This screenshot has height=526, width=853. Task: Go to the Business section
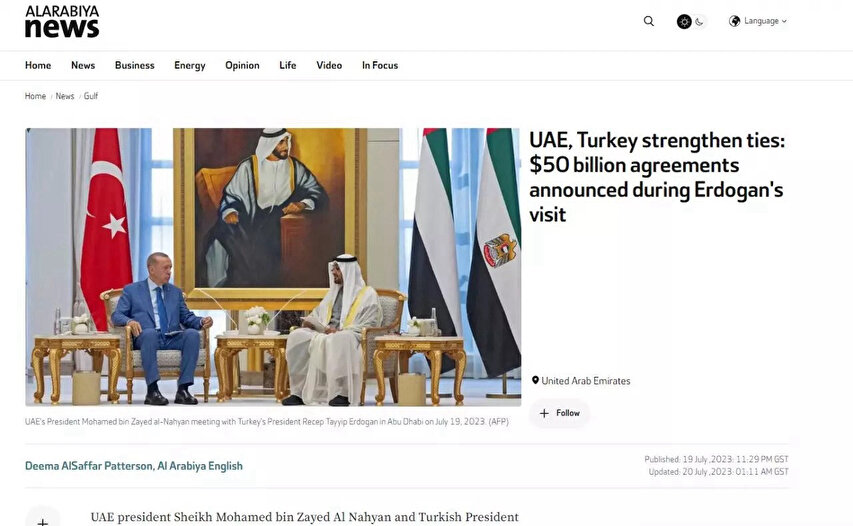pyautogui.click(x=134, y=65)
